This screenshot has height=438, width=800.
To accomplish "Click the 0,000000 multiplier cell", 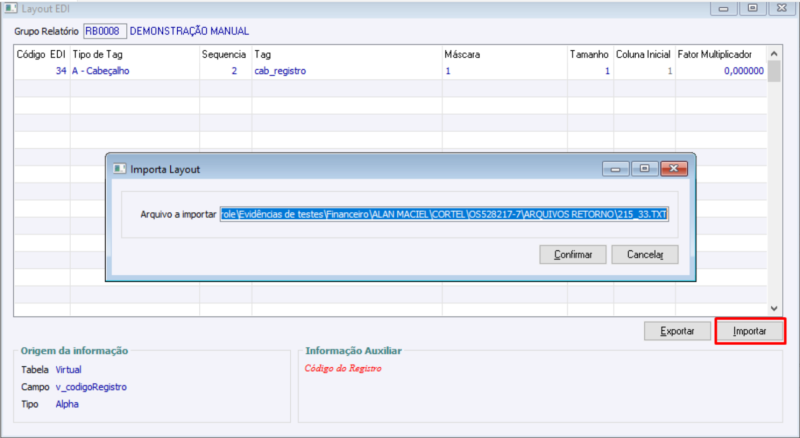I will 721,71.
